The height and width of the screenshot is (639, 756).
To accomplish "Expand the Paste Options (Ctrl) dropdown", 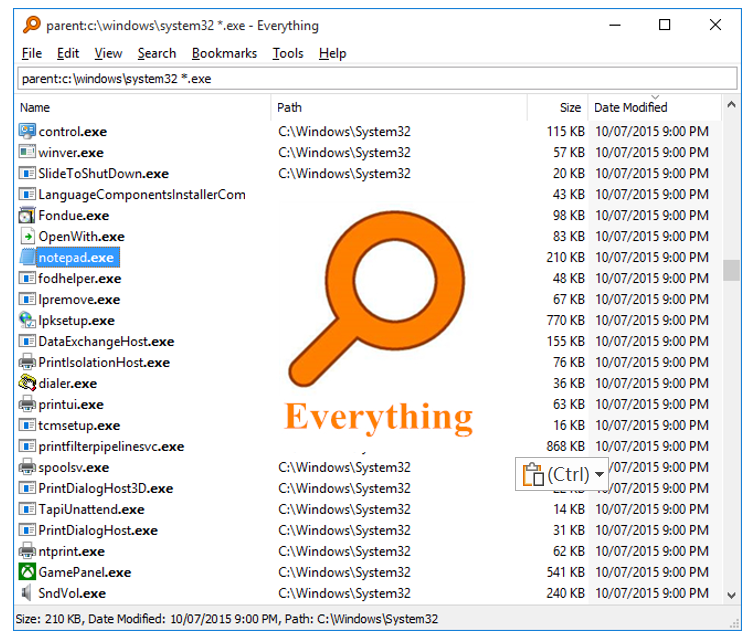I will [x=599, y=474].
